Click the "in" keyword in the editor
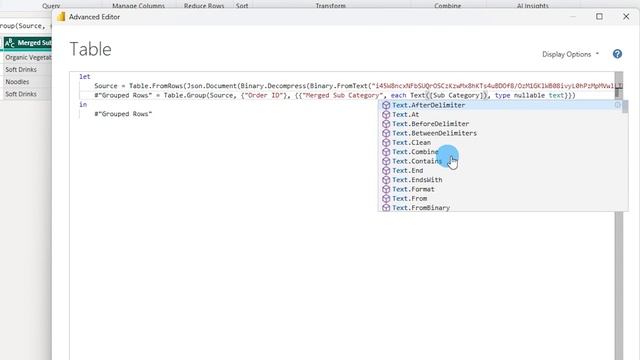The image size is (640, 360). point(83,104)
